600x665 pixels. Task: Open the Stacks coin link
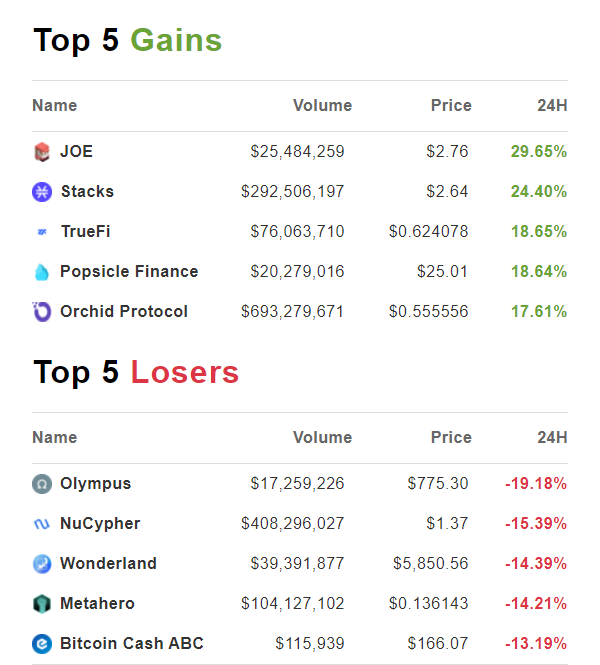(x=87, y=192)
